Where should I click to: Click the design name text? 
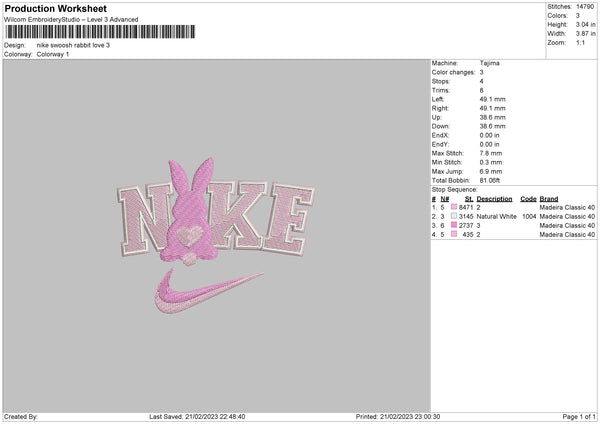[x=73, y=45]
